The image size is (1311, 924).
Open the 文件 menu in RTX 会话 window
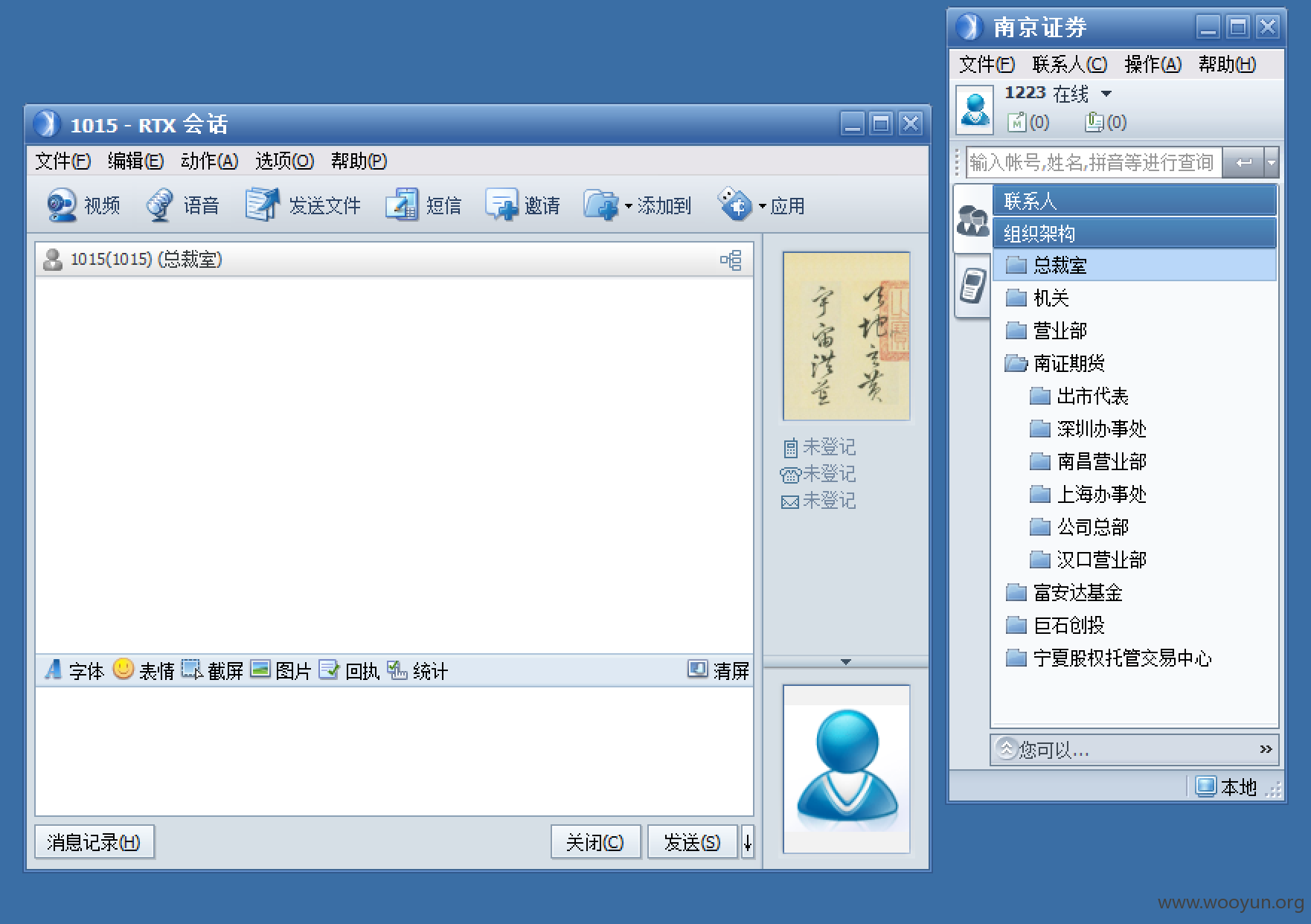click(62, 161)
